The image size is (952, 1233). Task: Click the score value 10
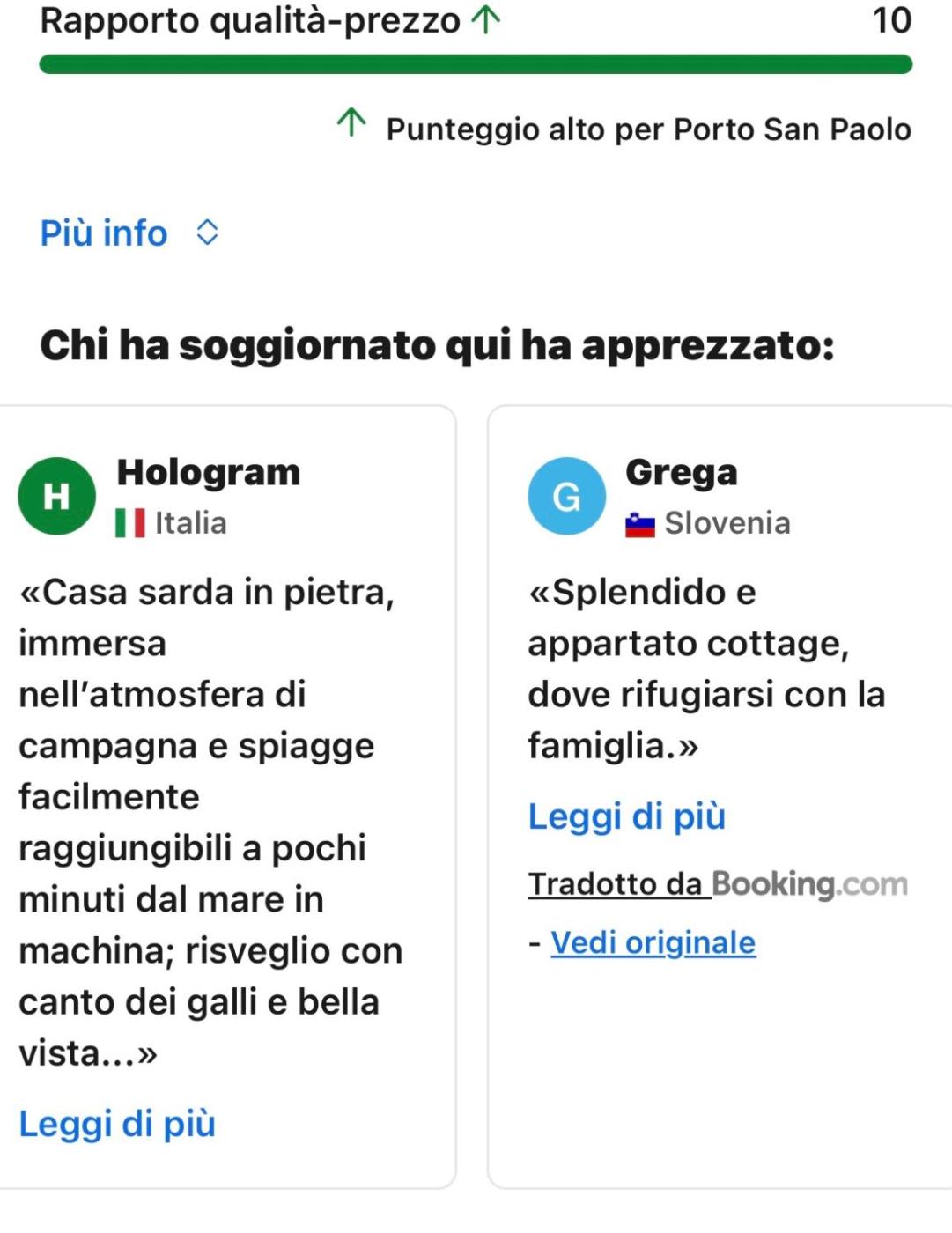click(890, 19)
